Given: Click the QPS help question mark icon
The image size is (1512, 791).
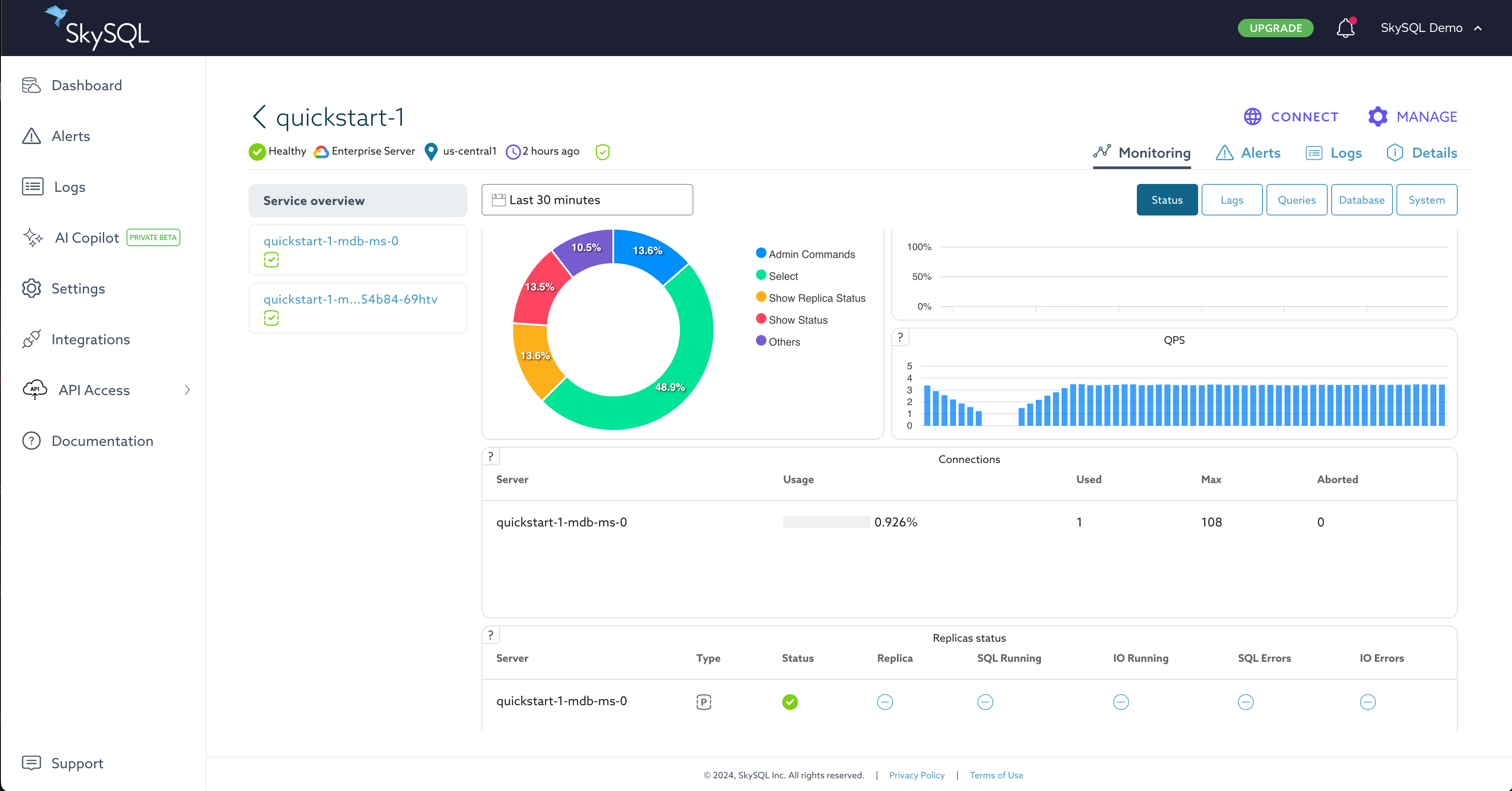Looking at the screenshot, I should (900, 336).
